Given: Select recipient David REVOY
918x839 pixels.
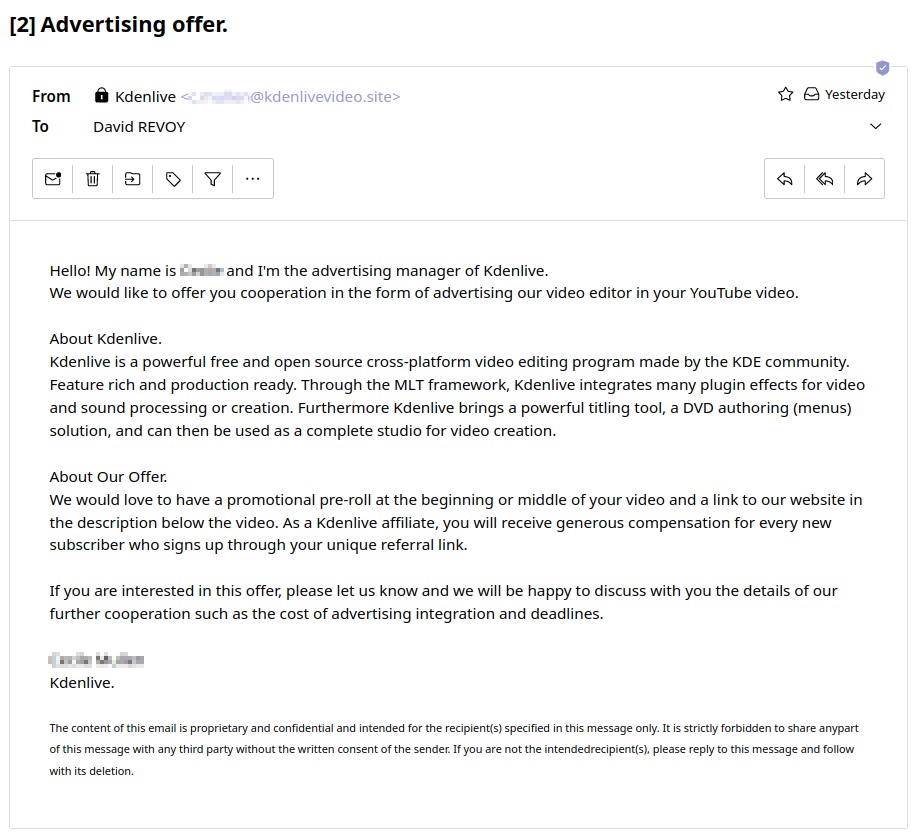Looking at the screenshot, I should click(139, 127).
